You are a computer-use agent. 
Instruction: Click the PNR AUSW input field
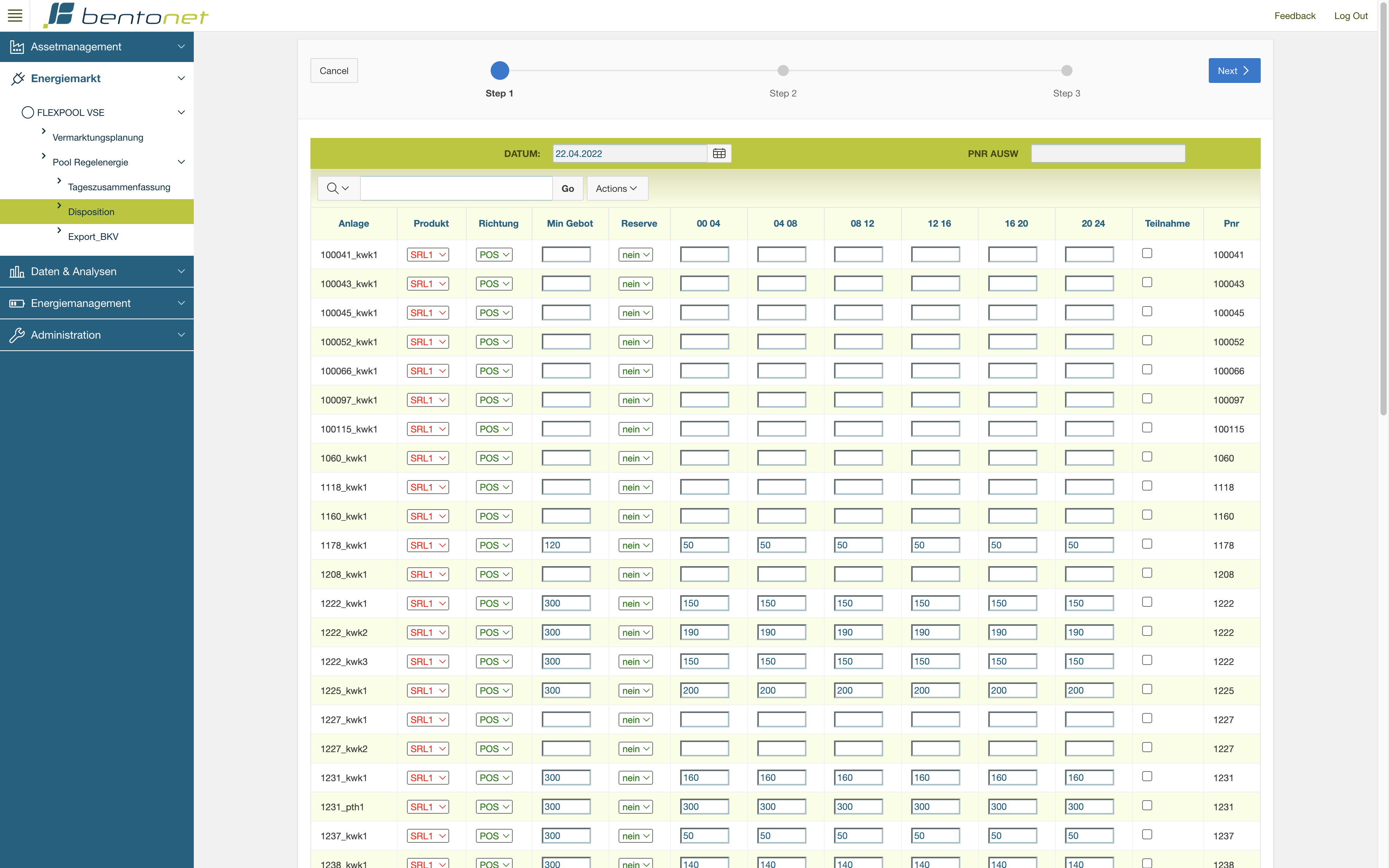(x=1108, y=153)
